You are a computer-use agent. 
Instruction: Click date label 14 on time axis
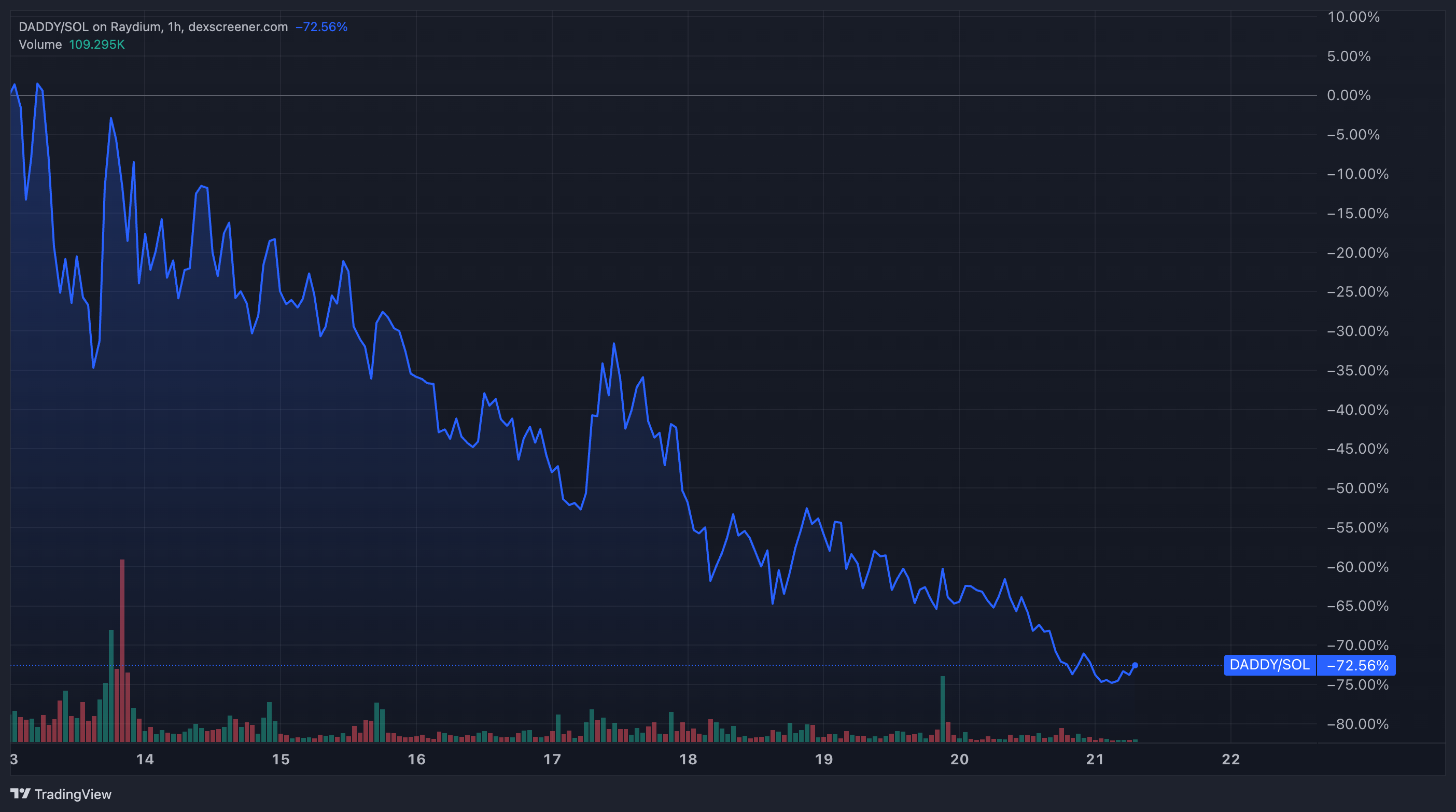point(145,759)
